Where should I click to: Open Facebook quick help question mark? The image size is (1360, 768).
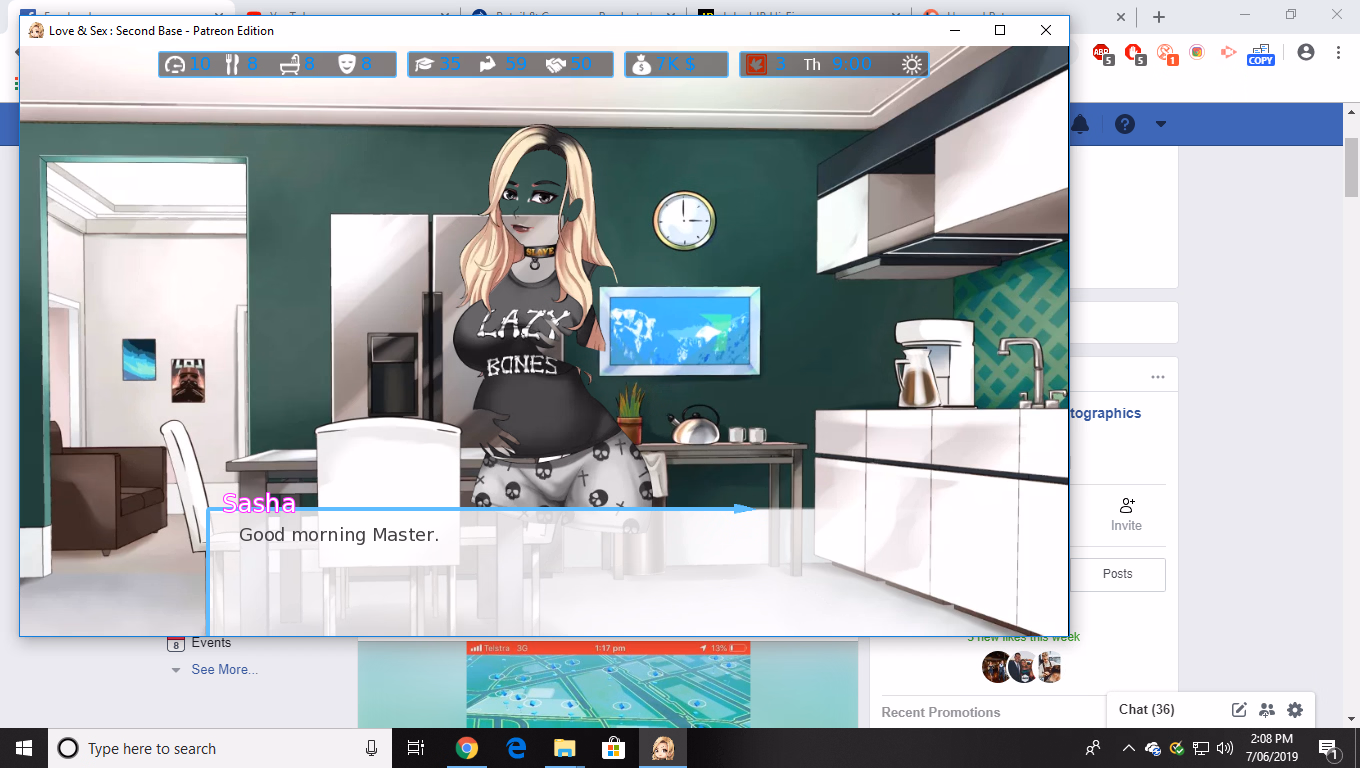tap(1125, 124)
